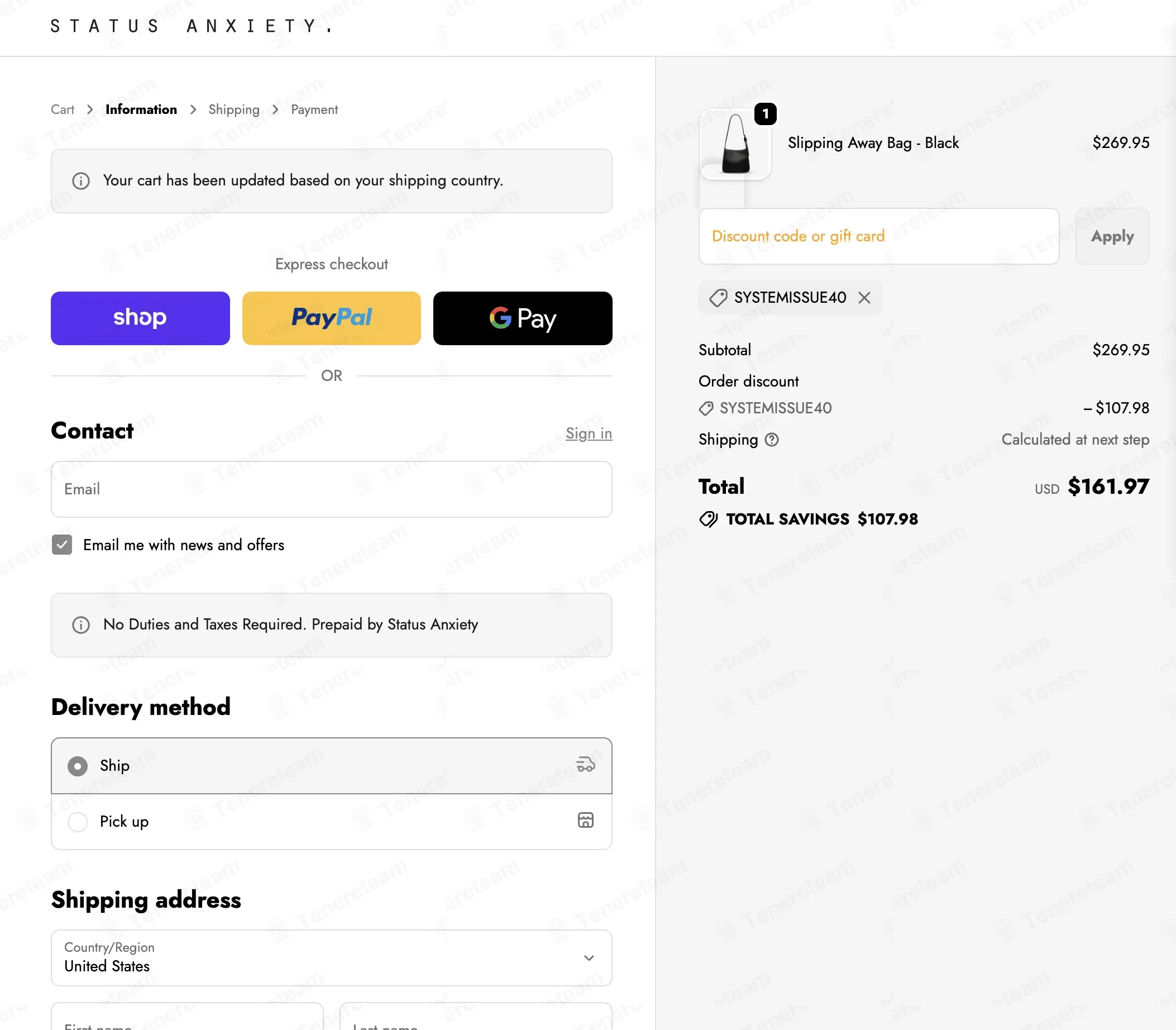Check out with PayPal

(332, 318)
